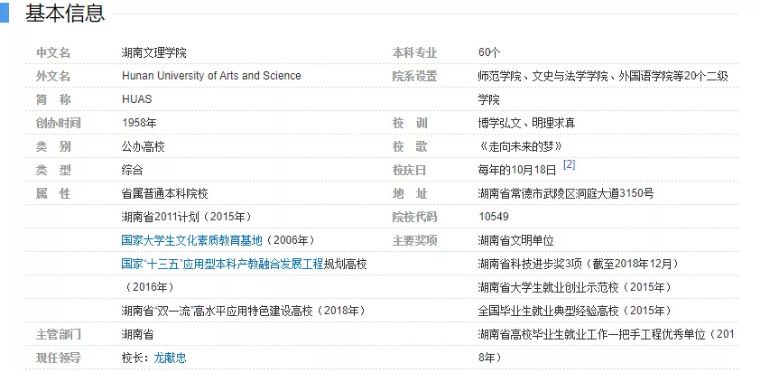Select the 现任领导 label
Viewport: 760px width, 371px height.
tap(58, 358)
